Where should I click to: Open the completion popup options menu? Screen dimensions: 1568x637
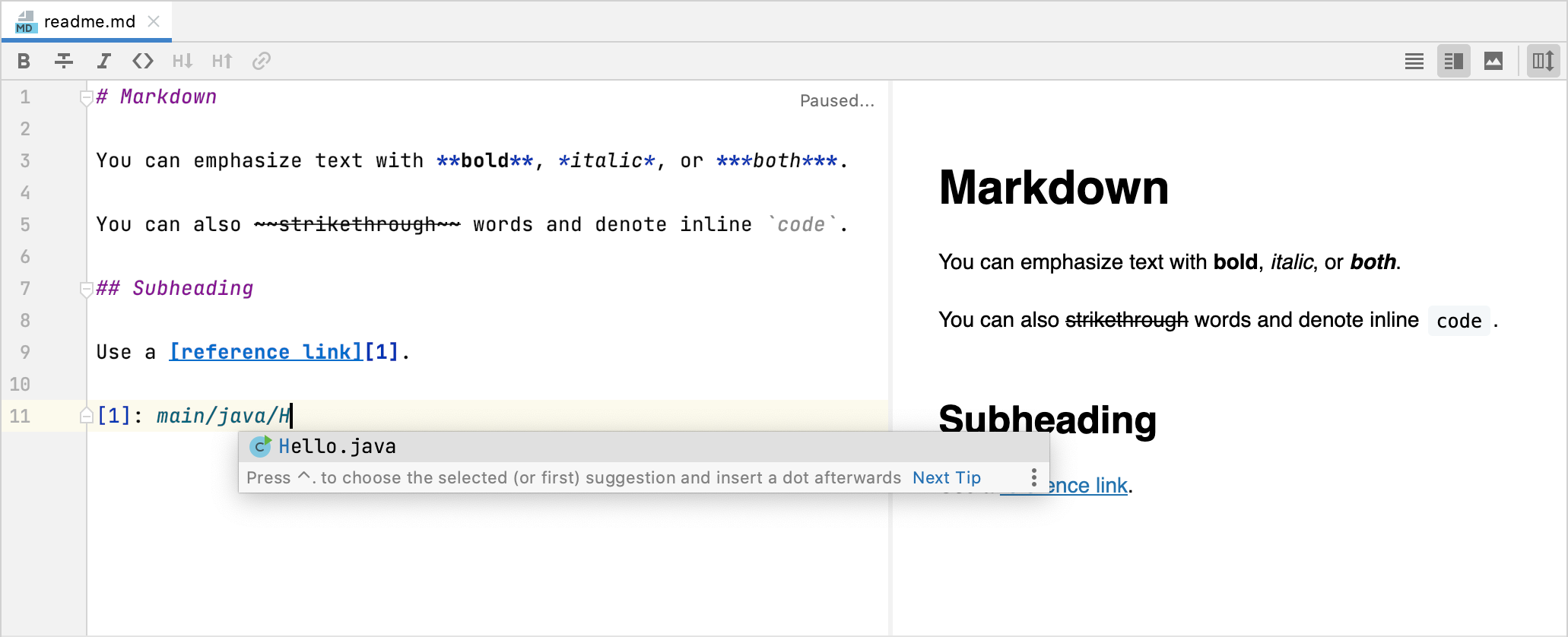pos(1033,477)
